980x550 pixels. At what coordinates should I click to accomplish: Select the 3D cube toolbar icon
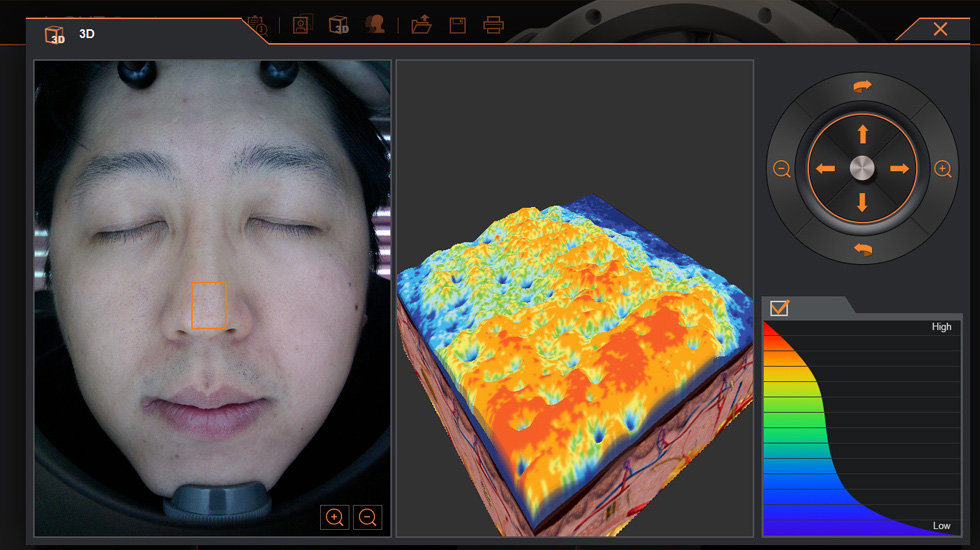pos(338,25)
